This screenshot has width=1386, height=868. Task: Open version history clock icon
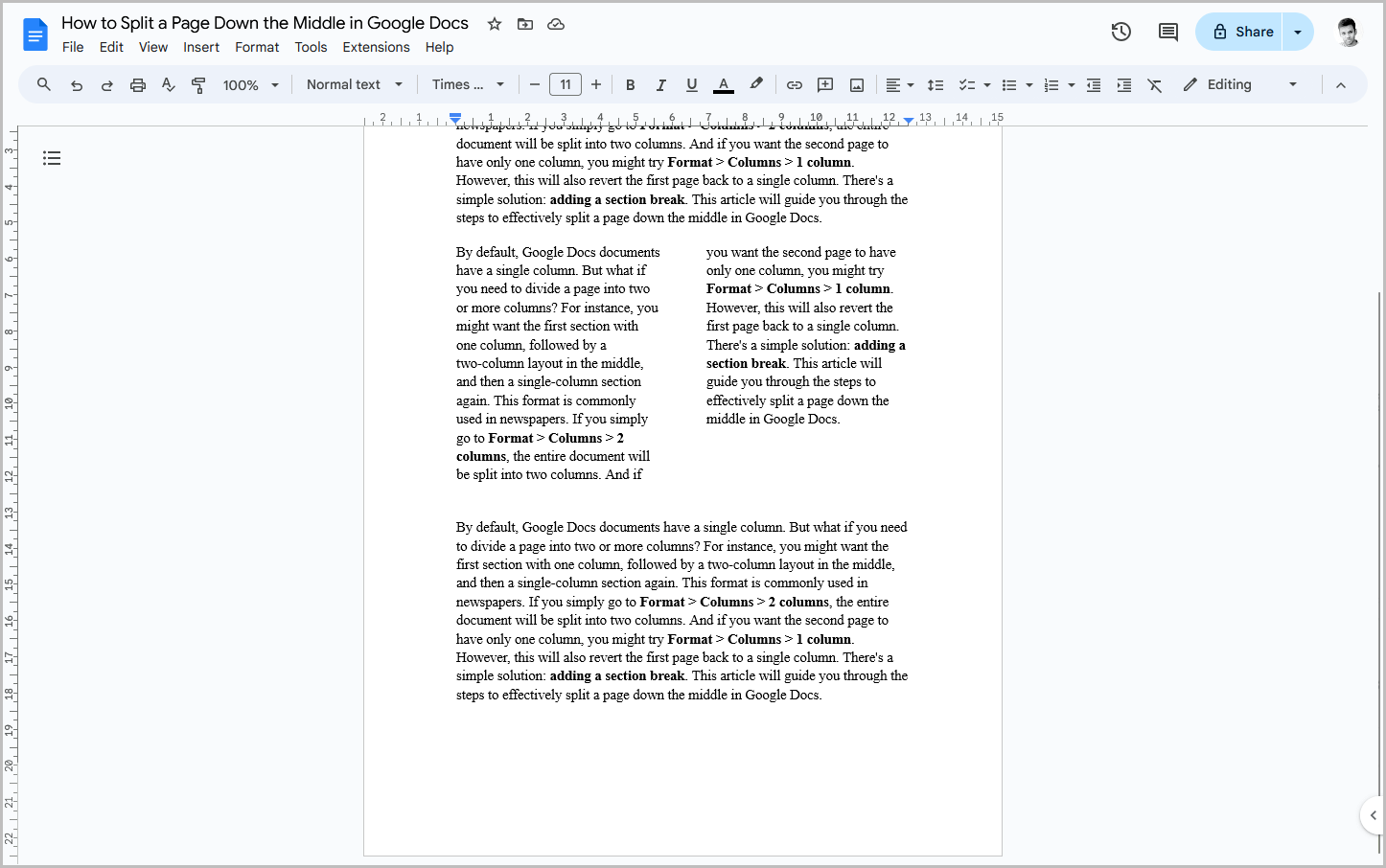click(x=1121, y=32)
